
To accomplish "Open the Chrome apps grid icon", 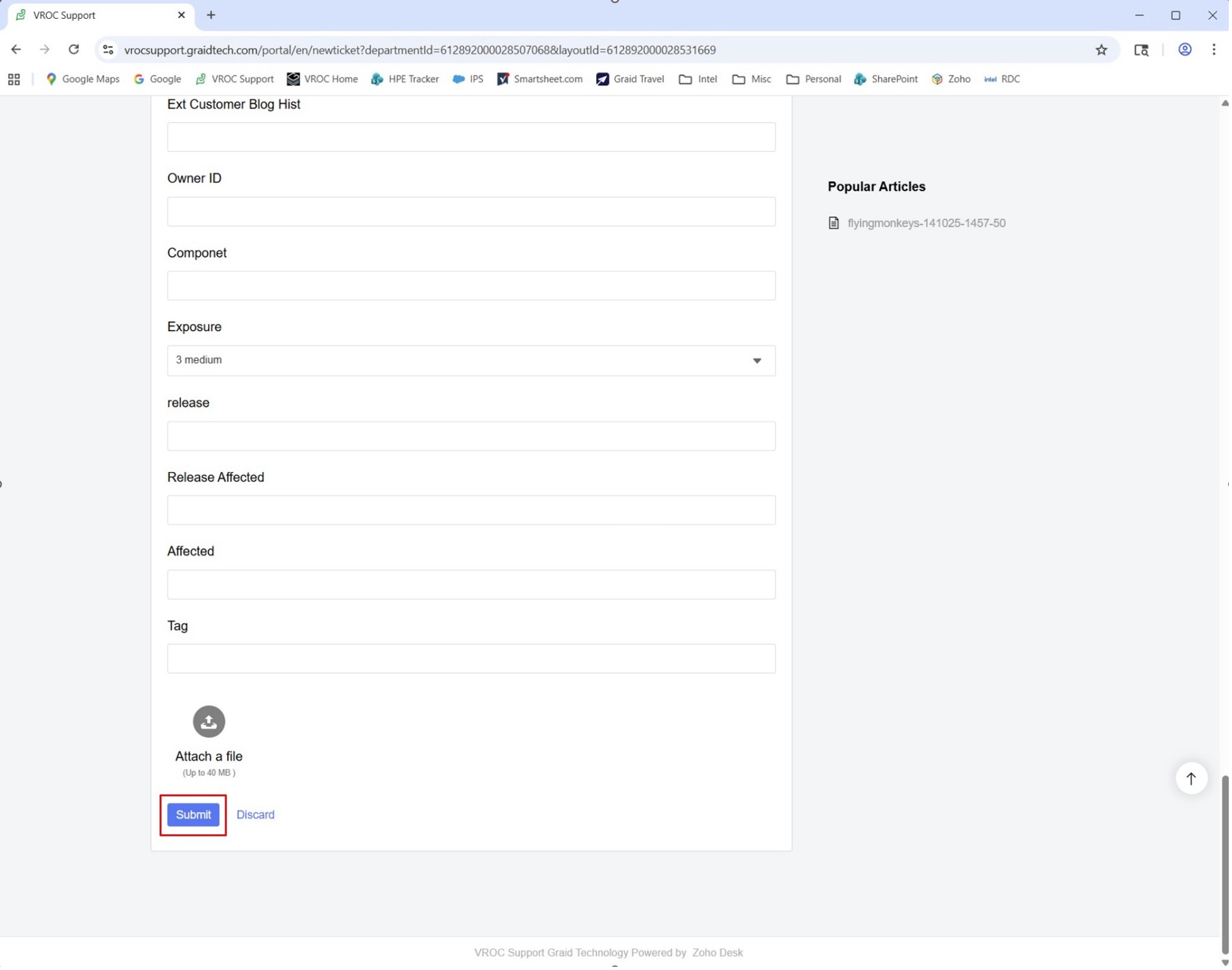I will coord(14,79).
